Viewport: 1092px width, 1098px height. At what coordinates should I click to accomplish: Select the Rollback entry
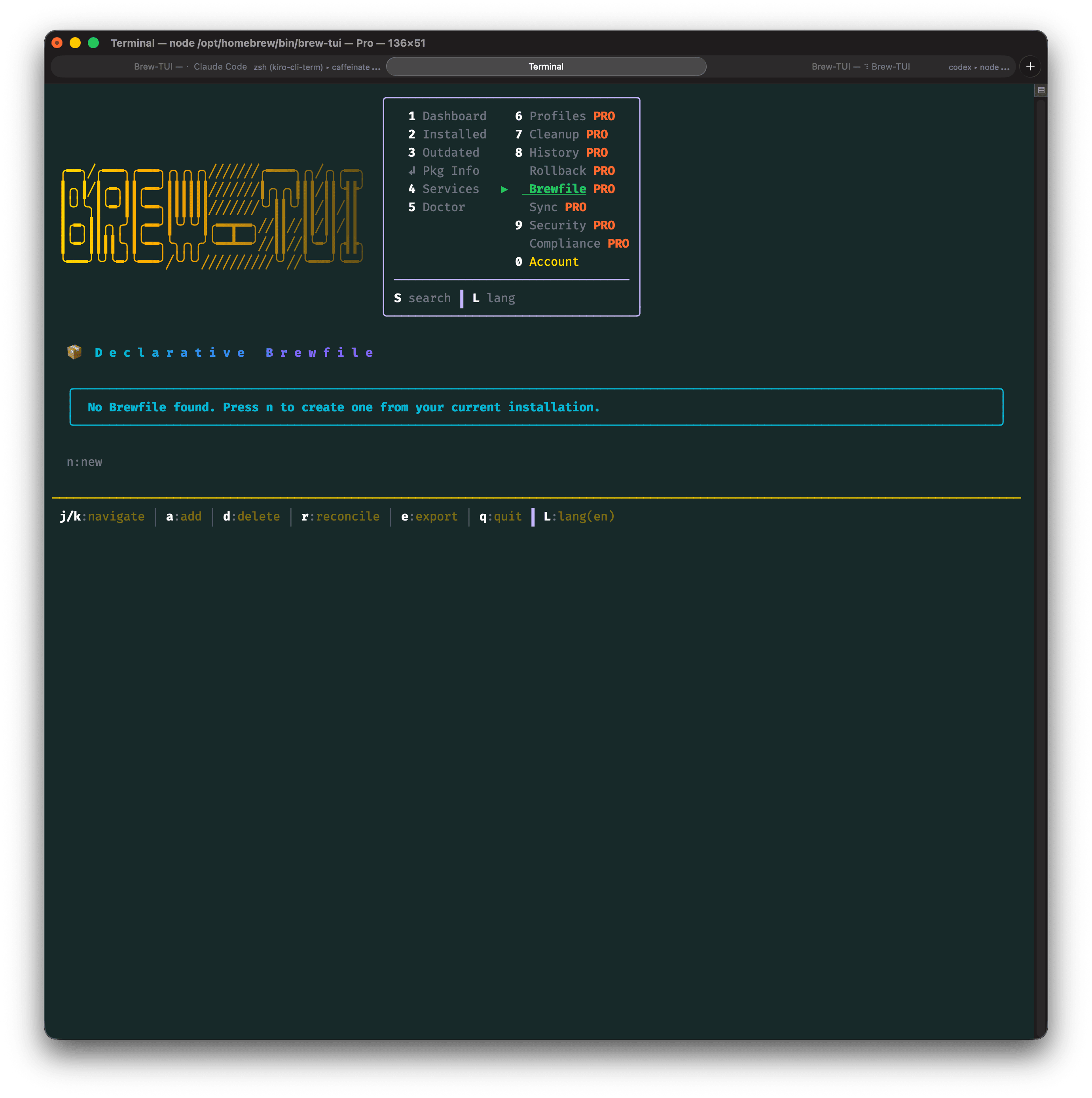point(572,170)
